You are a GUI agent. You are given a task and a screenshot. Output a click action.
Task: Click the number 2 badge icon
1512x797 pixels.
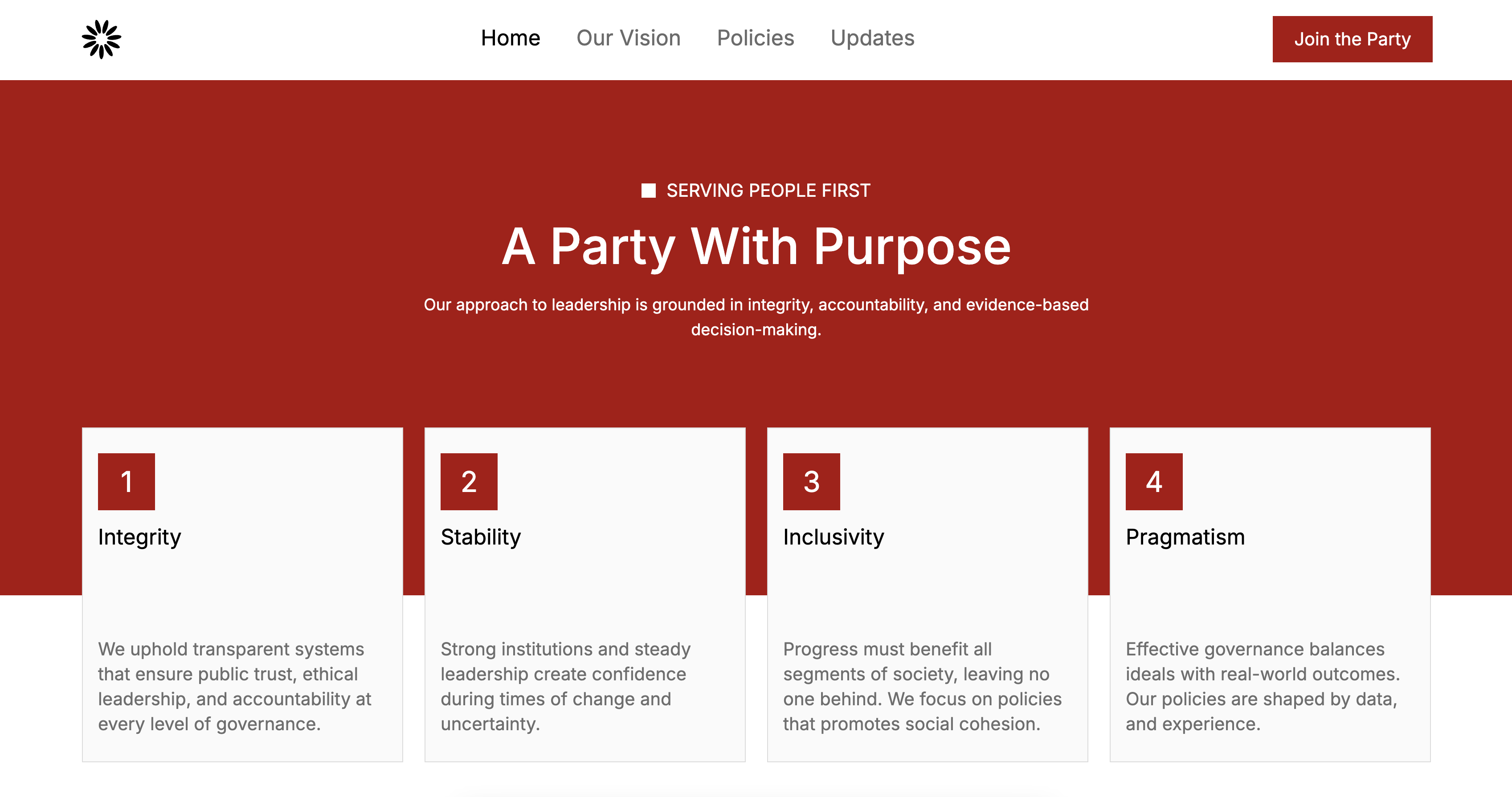tap(469, 481)
